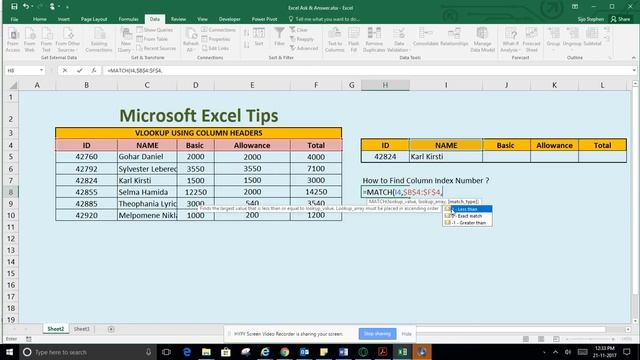The height and width of the screenshot is (360, 640).
Task: Click the Save icon in quick access toolbar
Action: click(x=14, y=7)
